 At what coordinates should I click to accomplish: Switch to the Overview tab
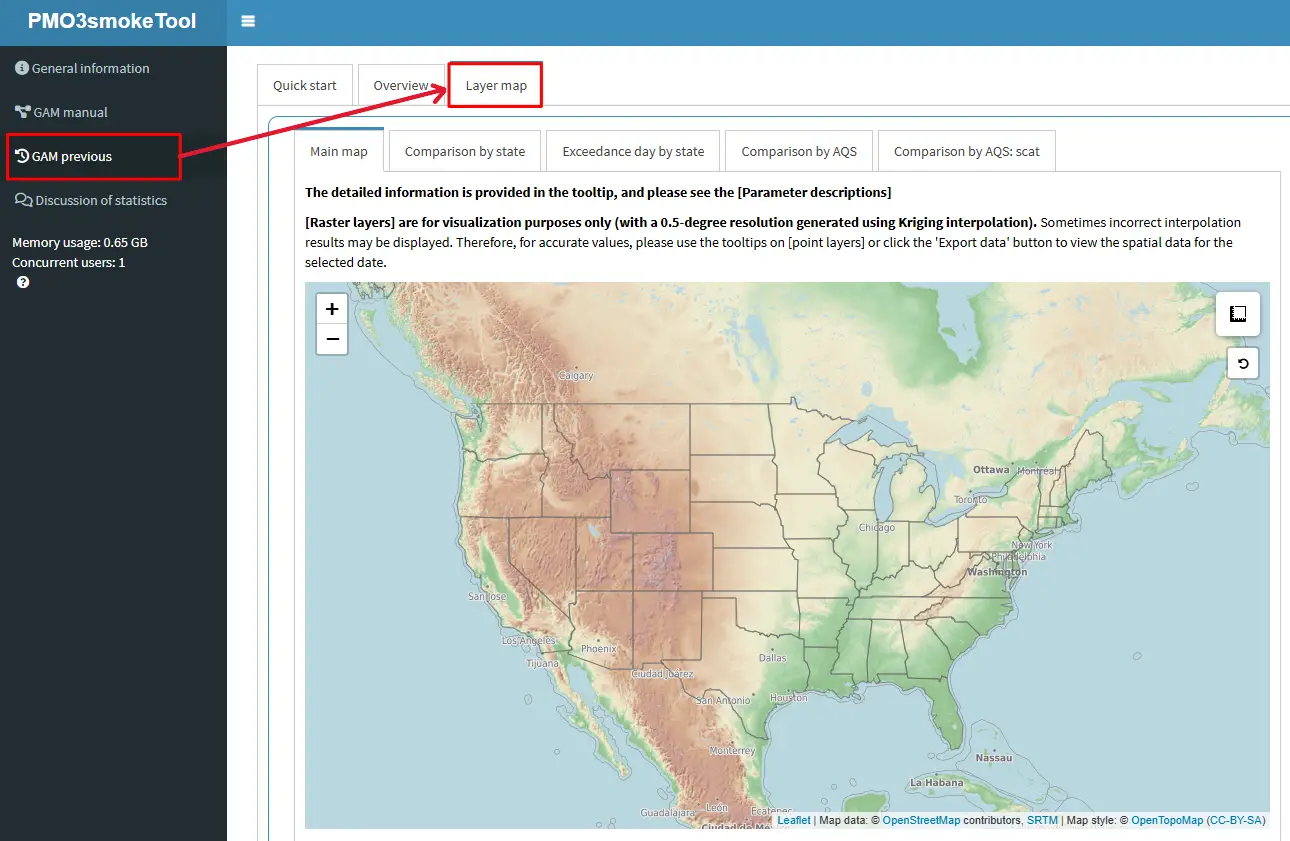[x=401, y=86]
